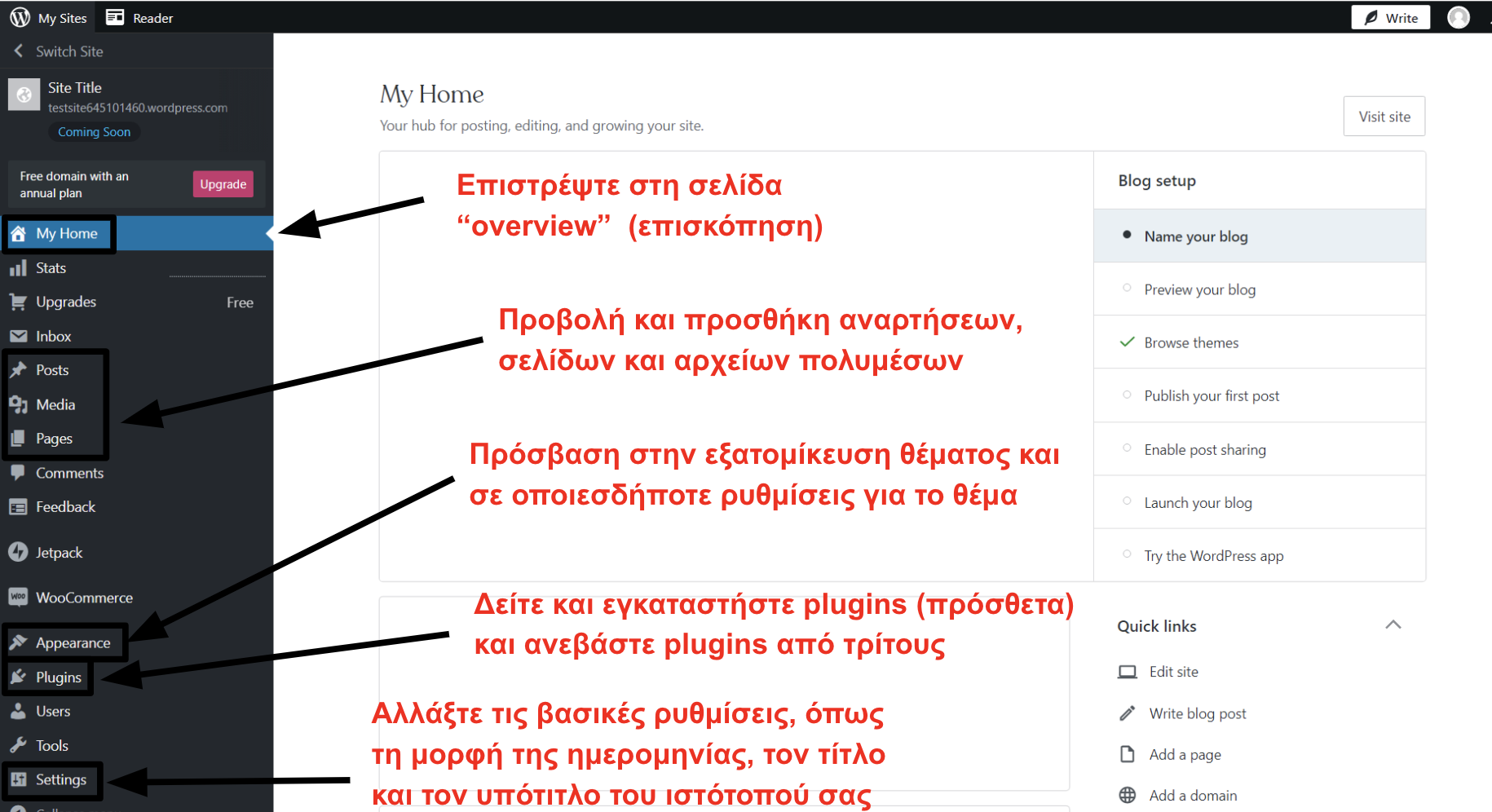Image resolution: width=1492 pixels, height=812 pixels.
Task: Select Preview your blog setup step
Action: (1260, 289)
